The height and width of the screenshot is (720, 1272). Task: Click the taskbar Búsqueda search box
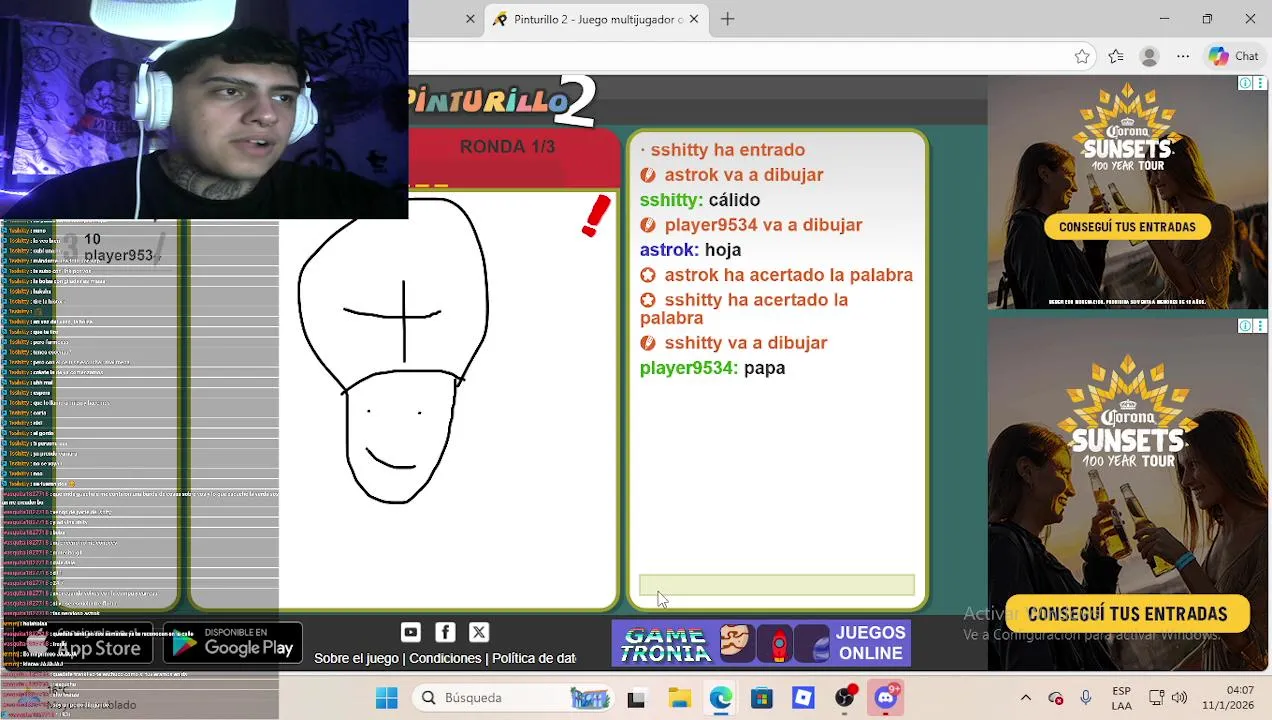click(515, 697)
